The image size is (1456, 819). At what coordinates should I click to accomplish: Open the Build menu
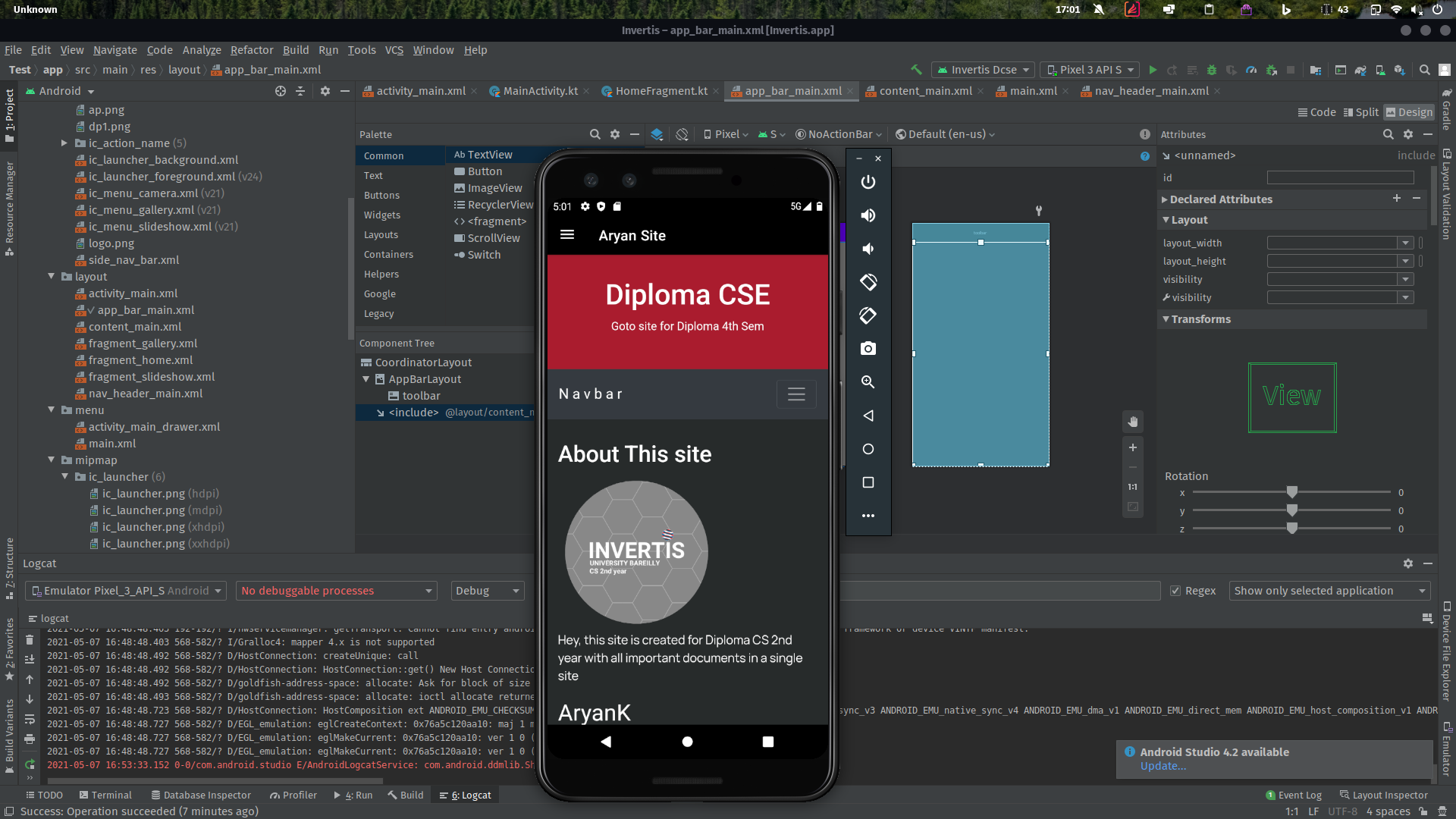coord(296,50)
